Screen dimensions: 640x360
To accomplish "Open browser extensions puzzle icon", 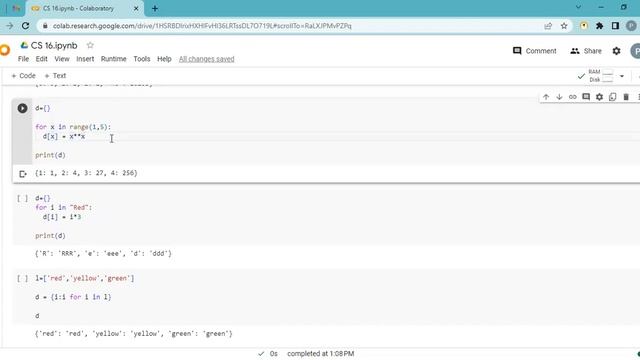I will point(599,26).
